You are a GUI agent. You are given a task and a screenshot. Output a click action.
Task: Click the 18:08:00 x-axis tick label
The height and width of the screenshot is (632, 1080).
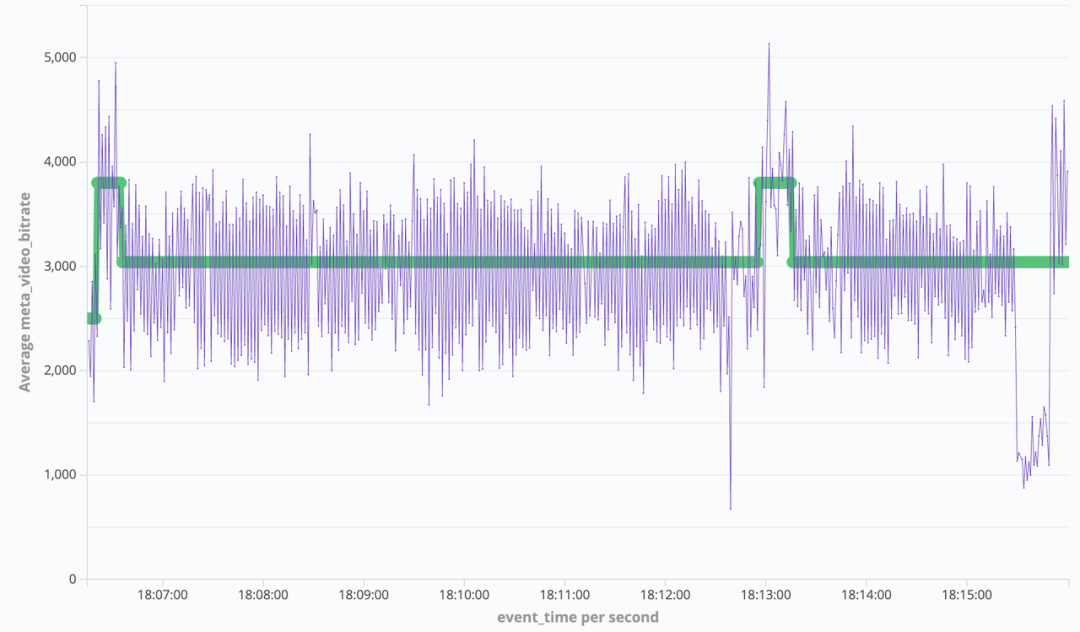coord(263,594)
